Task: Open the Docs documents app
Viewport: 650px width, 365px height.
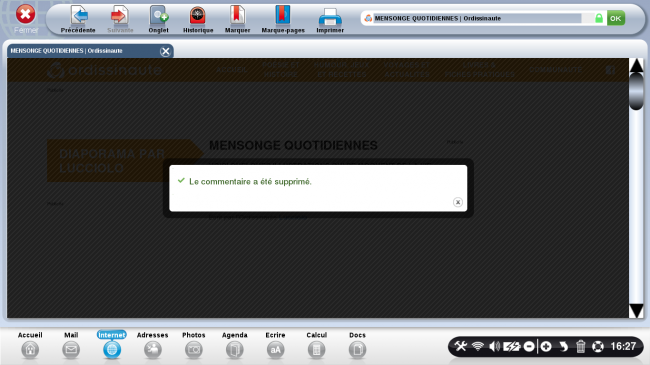Action: 357,345
